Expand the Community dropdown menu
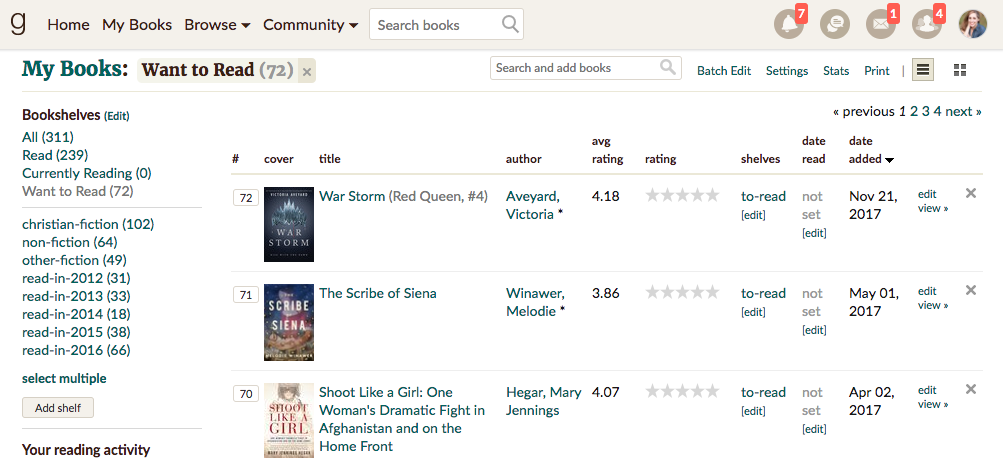 310,25
